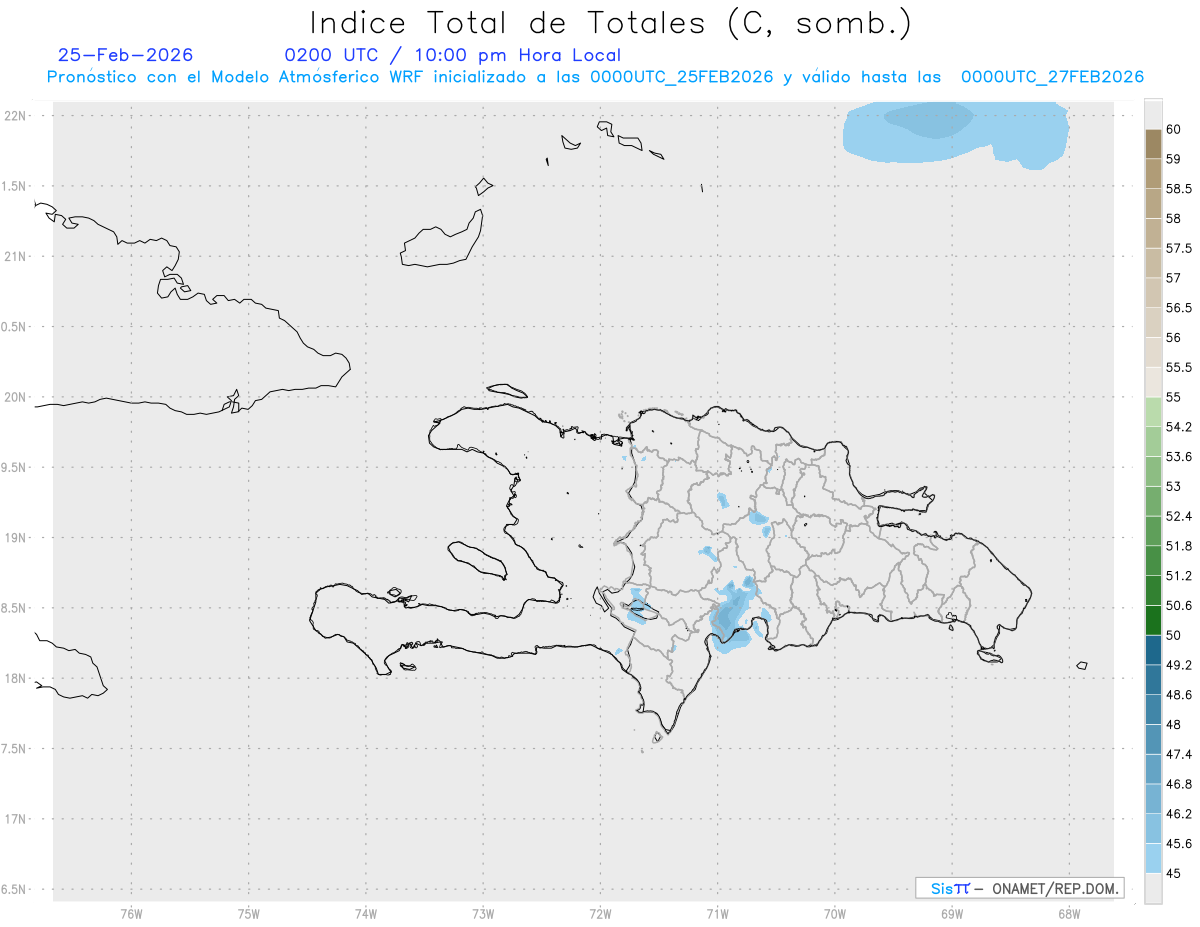This screenshot has height=927, width=1200.
Task: Pick the color bar segment between 58 and 58.5
Action: point(1153,203)
